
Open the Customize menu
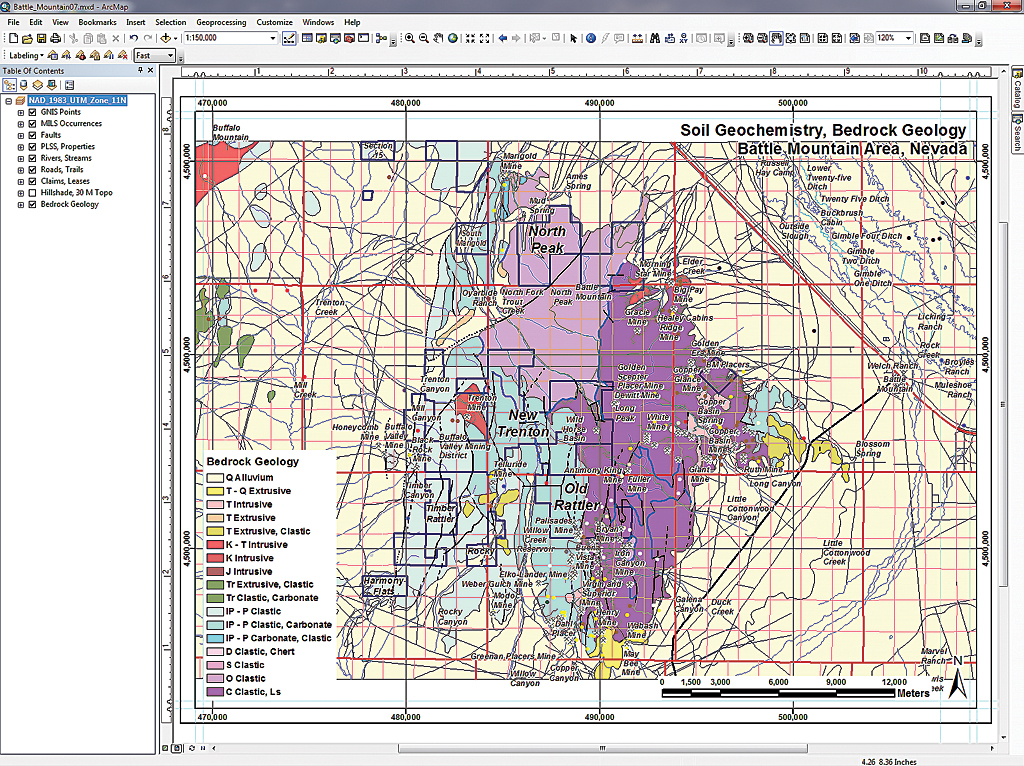(274, 22)
